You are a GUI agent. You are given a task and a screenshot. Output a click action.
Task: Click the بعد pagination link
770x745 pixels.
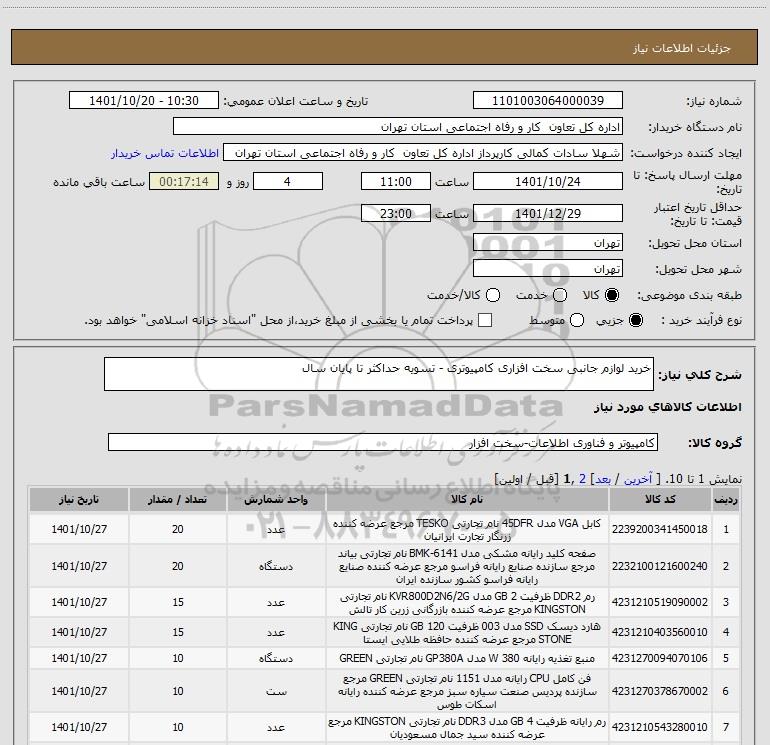coord(603,479)
